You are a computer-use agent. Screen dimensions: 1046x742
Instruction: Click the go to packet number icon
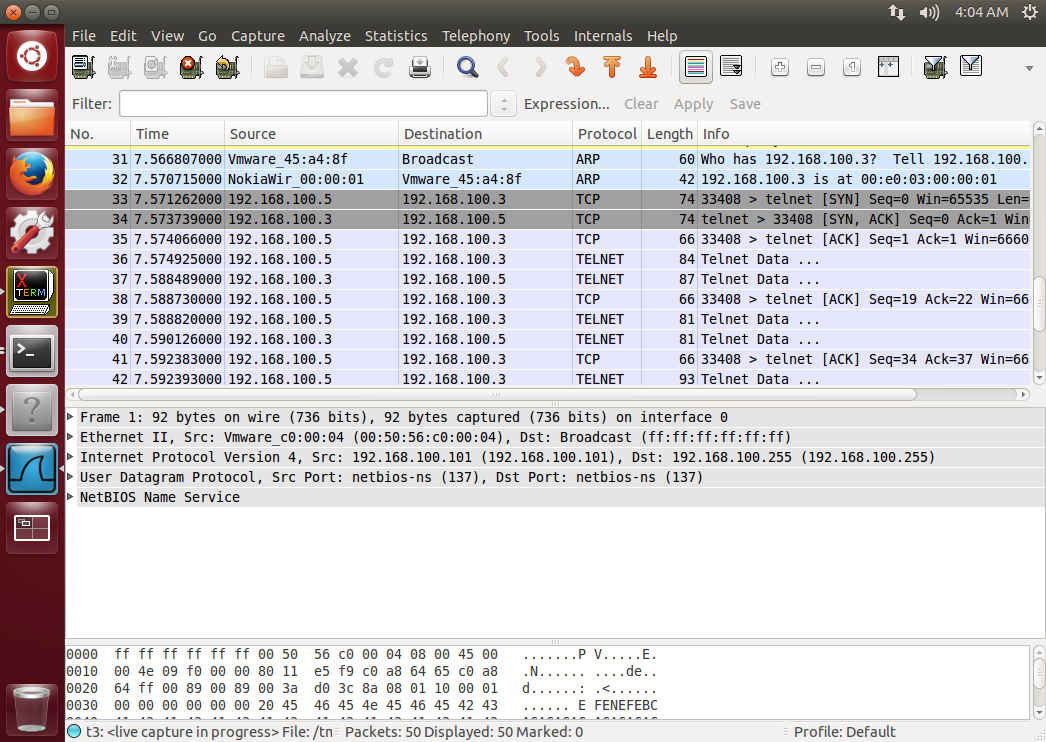[576, 67]
